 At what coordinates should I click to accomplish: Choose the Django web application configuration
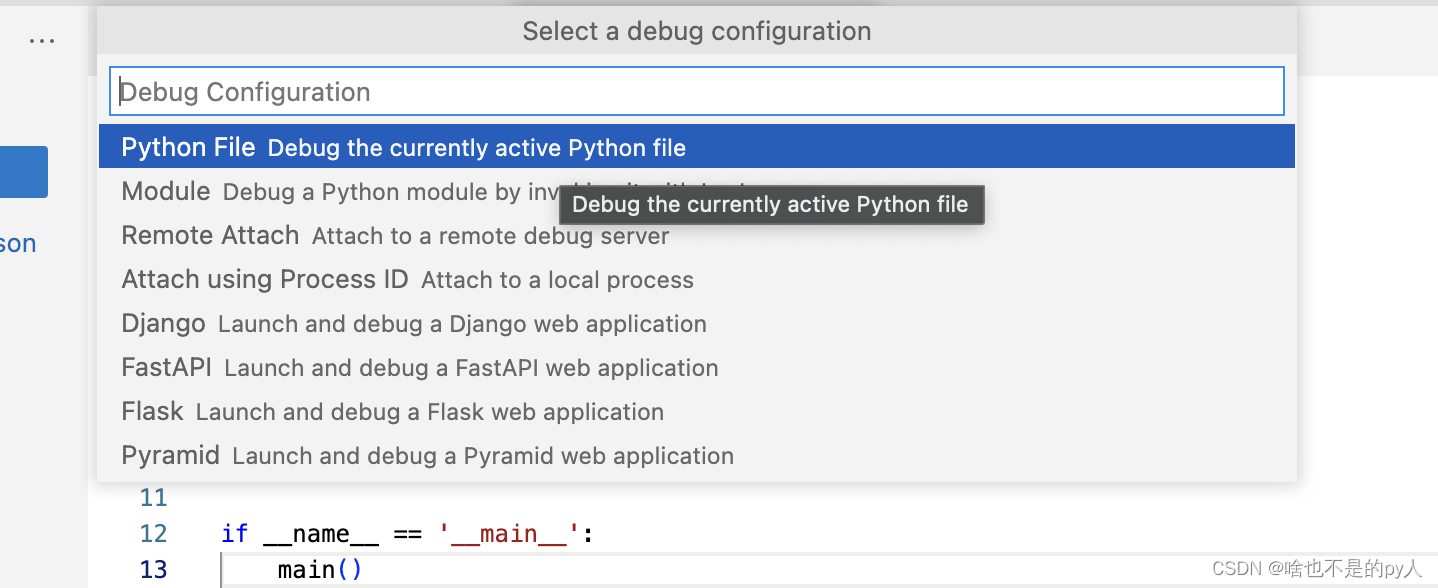[163, 323]
